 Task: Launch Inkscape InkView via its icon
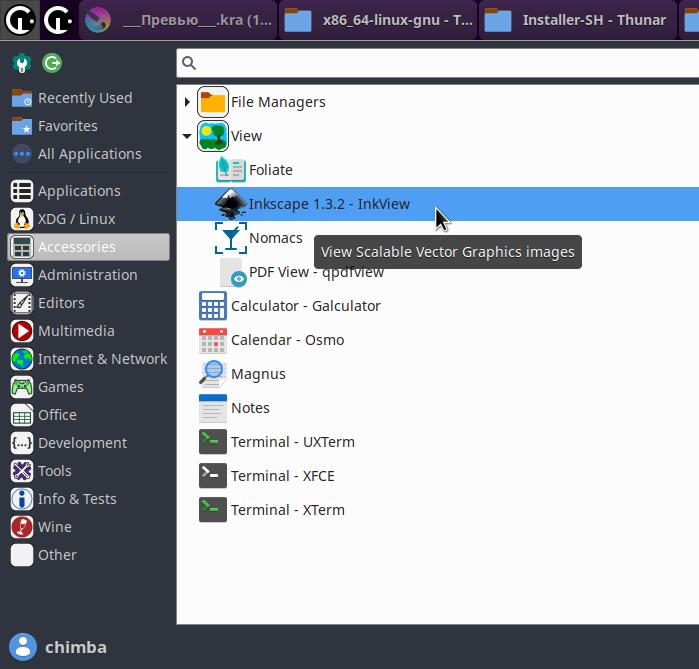230,204
